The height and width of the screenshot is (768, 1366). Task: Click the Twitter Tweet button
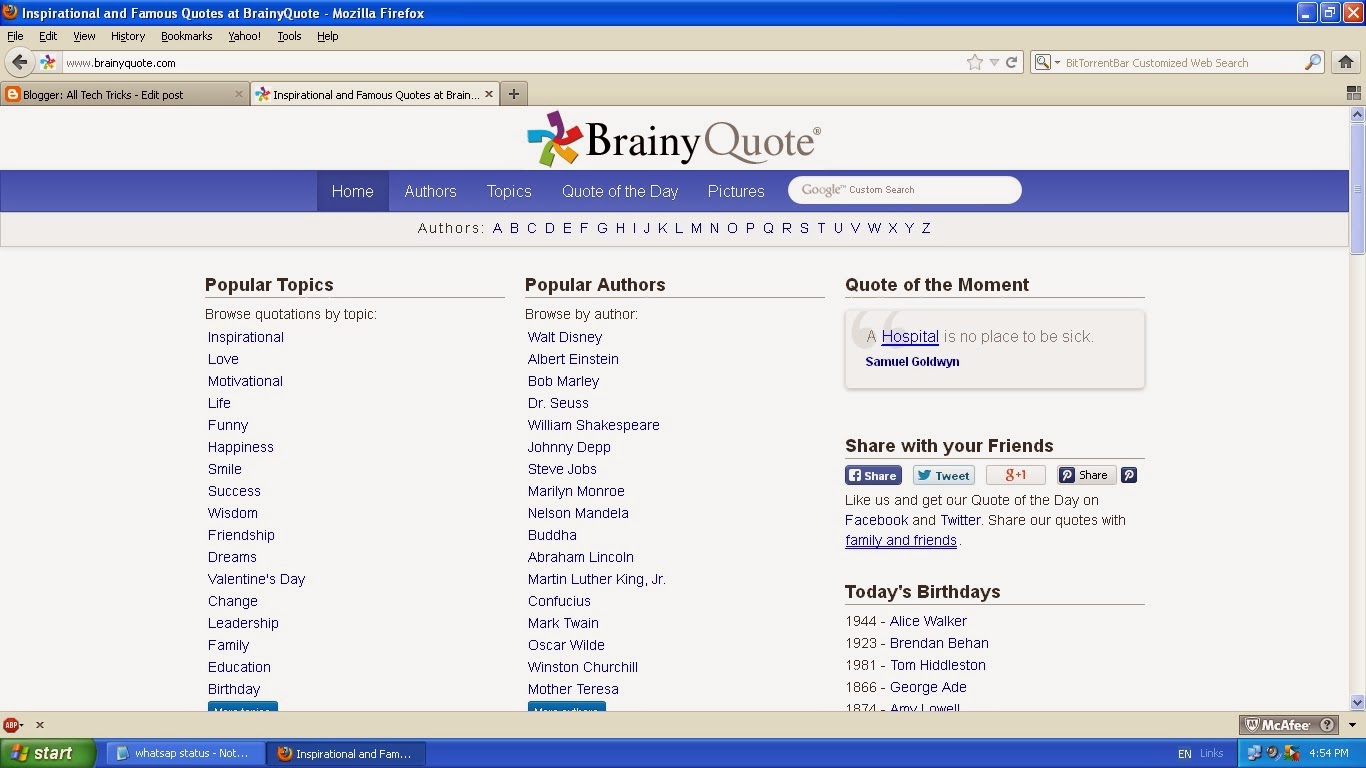coord(943,476)
